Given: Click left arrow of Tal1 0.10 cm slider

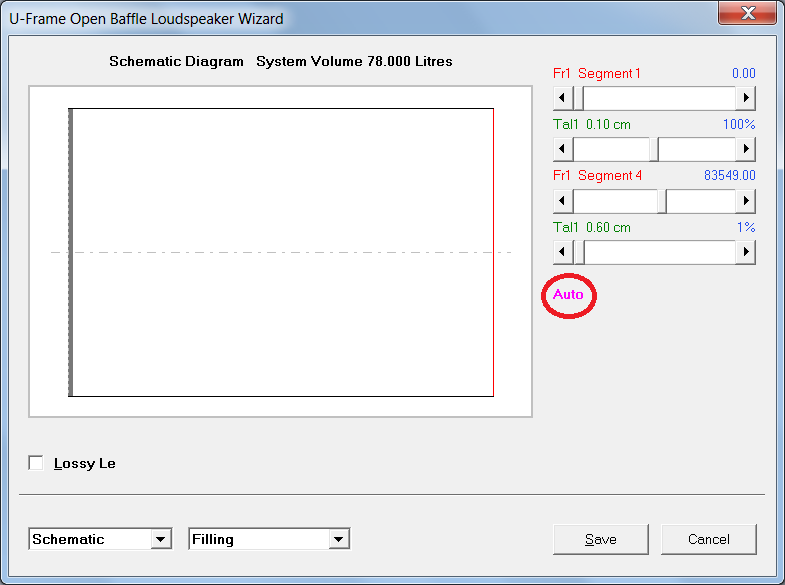Looking at the screenshot, I should tap(563, 149).
